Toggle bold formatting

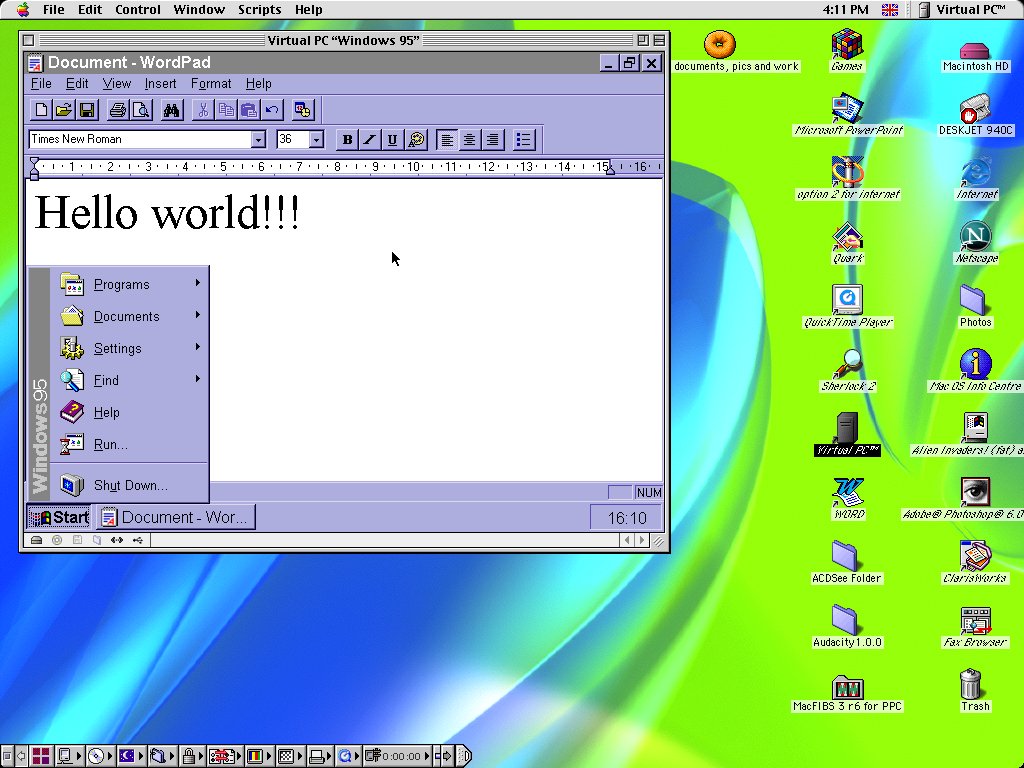pos(347,139)
